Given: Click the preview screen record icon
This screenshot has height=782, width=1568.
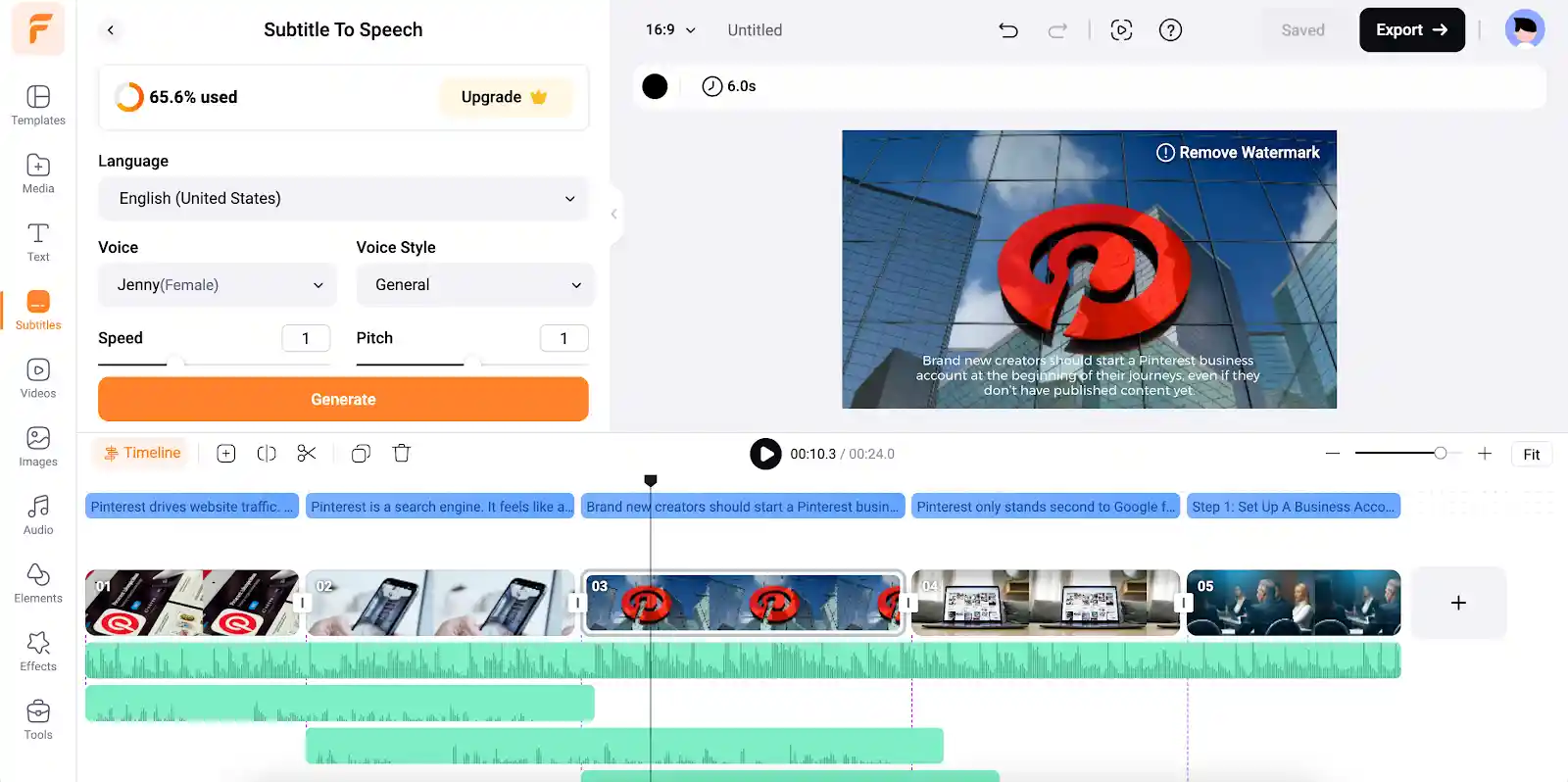Looking at the screenshot, I should pyautogui.click(x=1122, y=30).
